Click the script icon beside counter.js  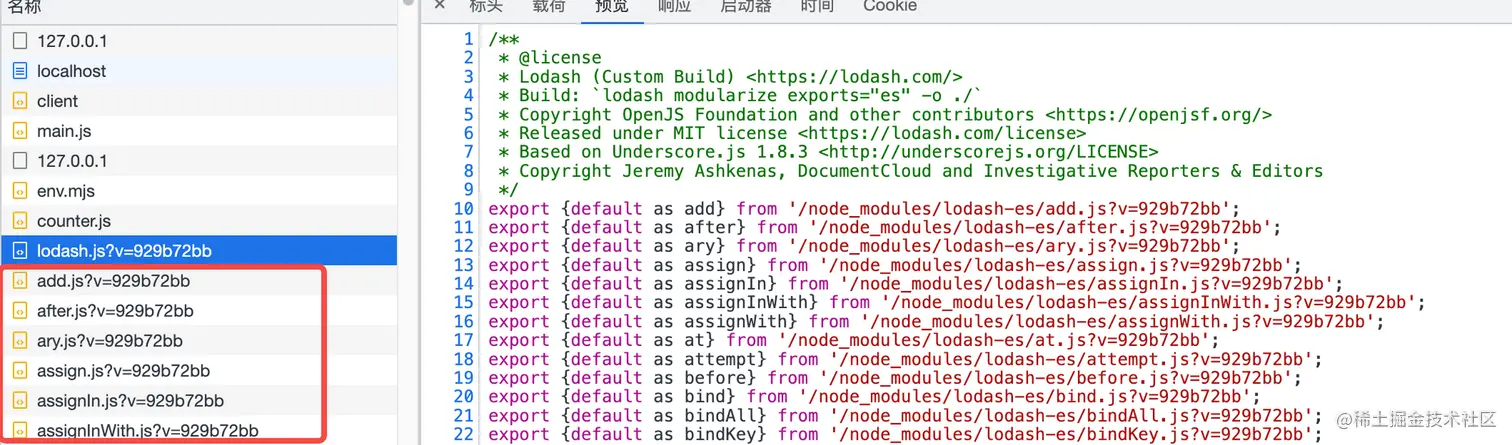[x=20, y=220]
